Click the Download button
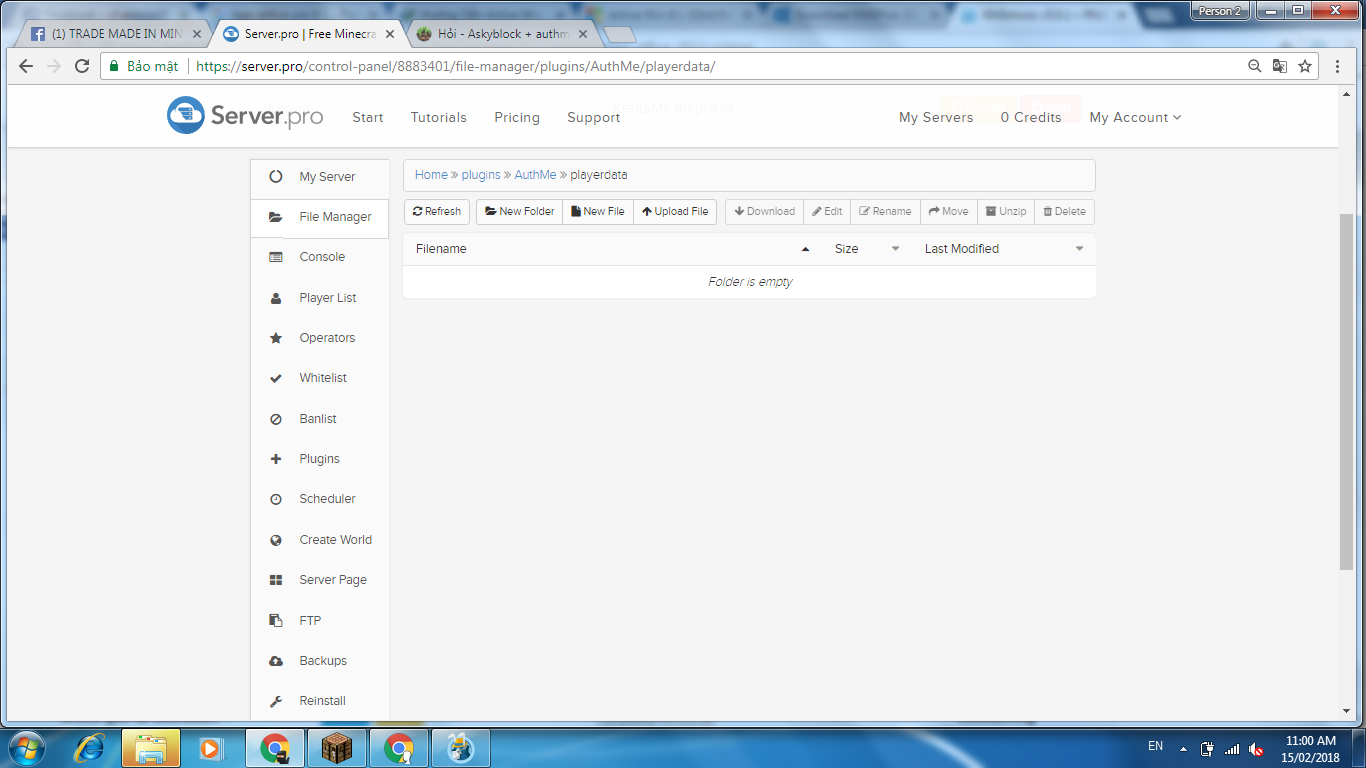The image size is (1366, 768). [x=764, y=212]
